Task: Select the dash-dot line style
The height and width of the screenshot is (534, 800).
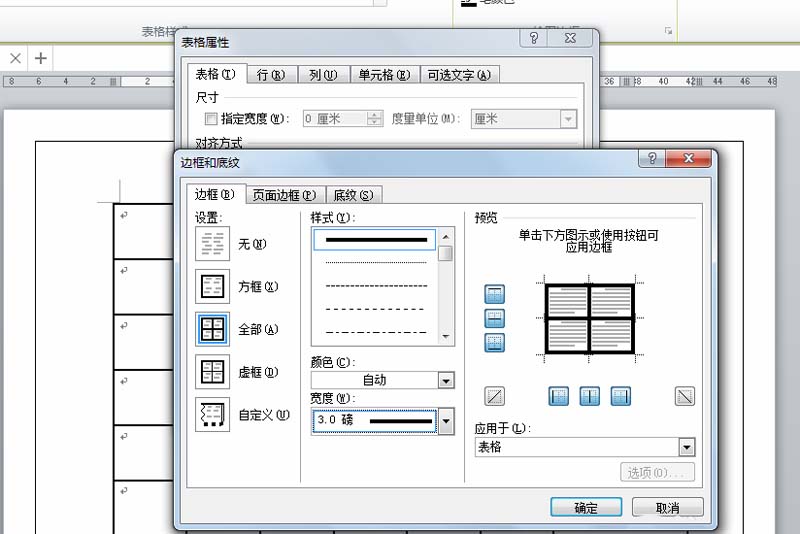Action: point(375,332)
